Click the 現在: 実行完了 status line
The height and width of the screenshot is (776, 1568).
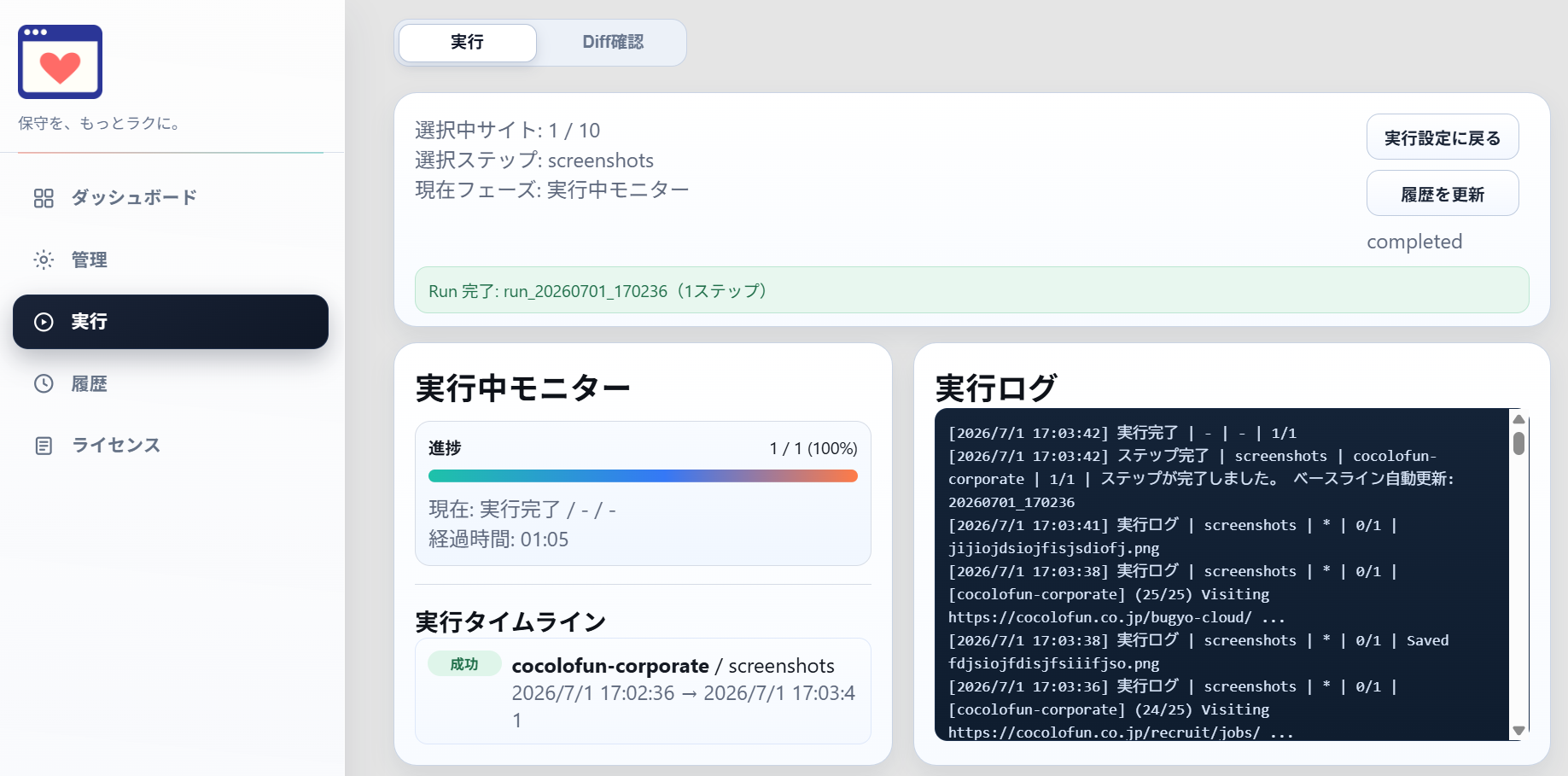point(522,510)
